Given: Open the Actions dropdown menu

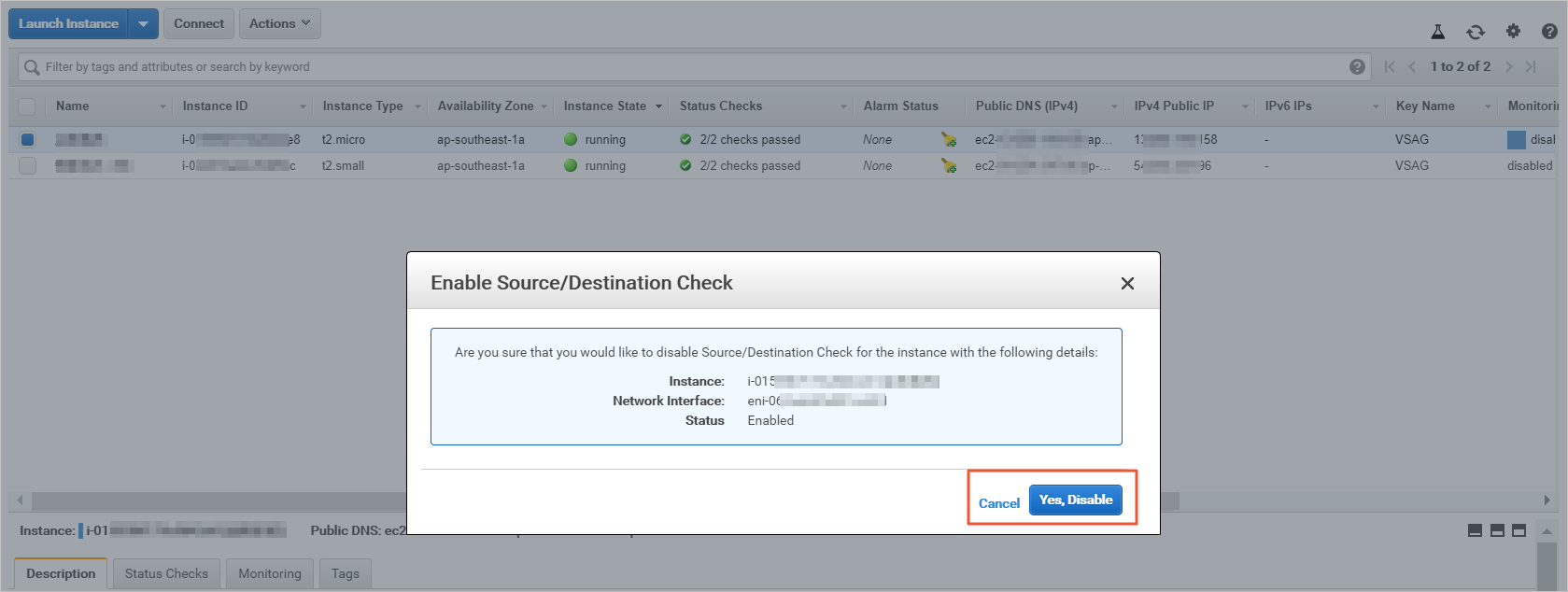Looking at the screenshot, I should (x=279, y=23).
